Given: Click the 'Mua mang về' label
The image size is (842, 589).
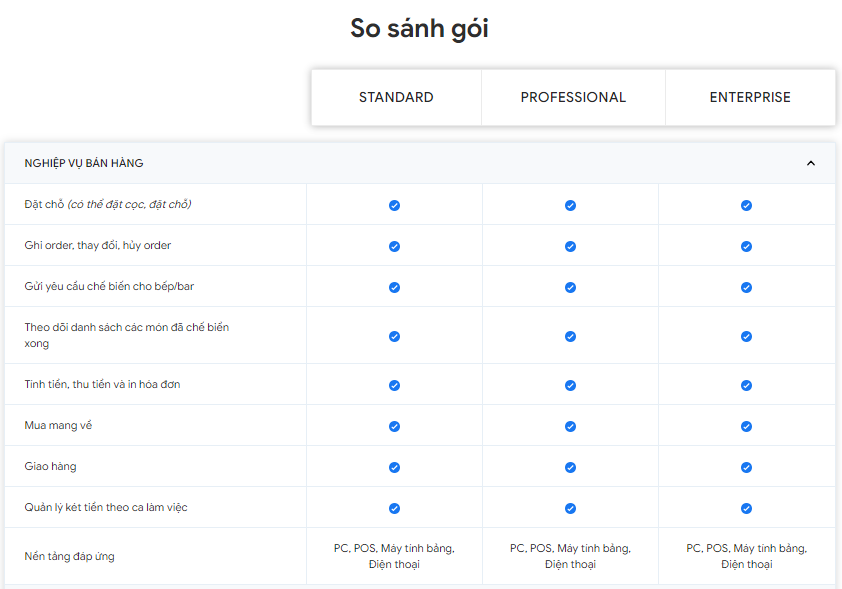Looking at the screenshot, I should 58,425.
